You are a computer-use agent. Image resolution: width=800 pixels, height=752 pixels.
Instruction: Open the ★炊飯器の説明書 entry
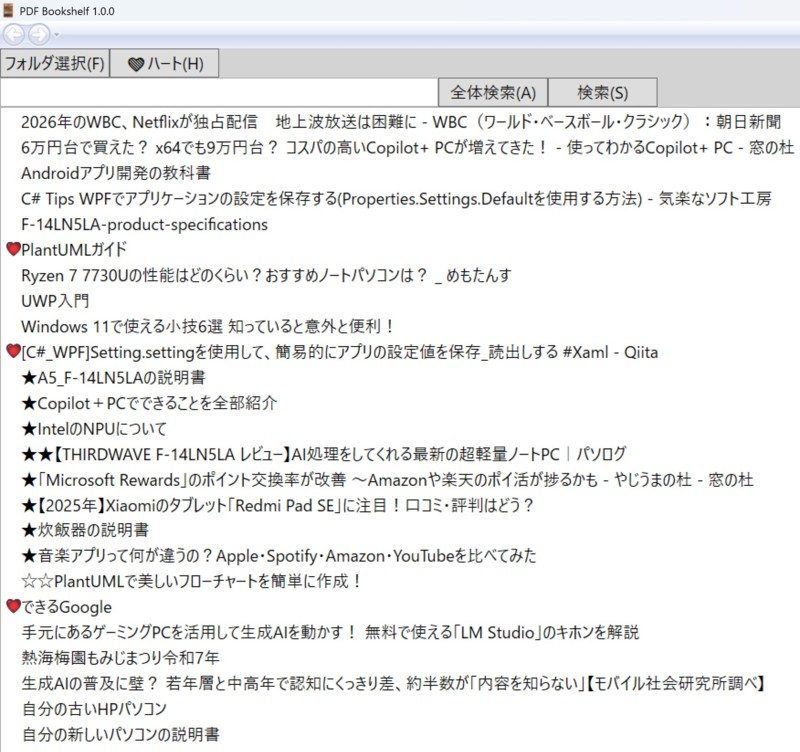(x=85, y=530)
